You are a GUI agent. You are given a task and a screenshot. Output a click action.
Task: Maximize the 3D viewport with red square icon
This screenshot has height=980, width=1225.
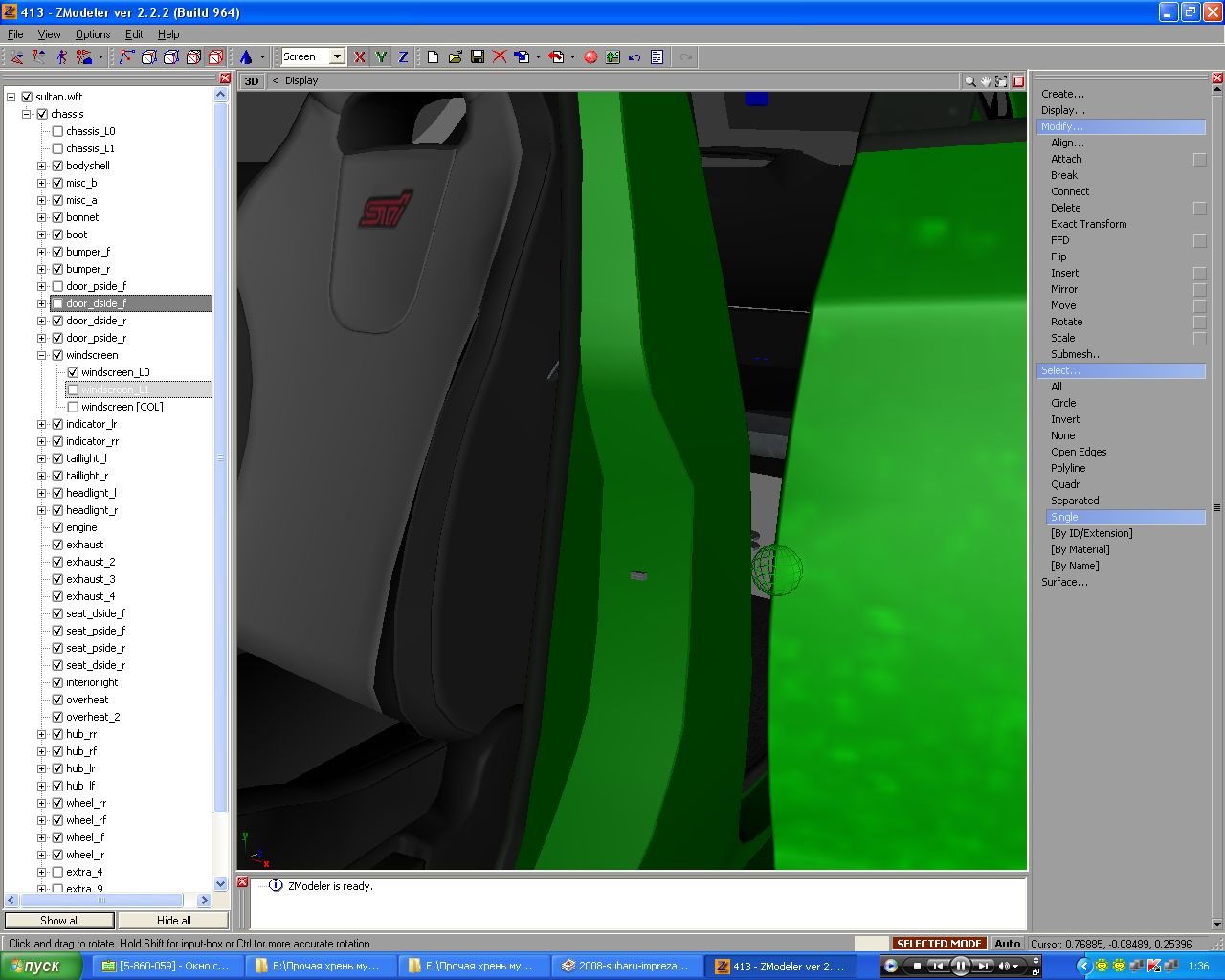click(x=1018, y=81)
